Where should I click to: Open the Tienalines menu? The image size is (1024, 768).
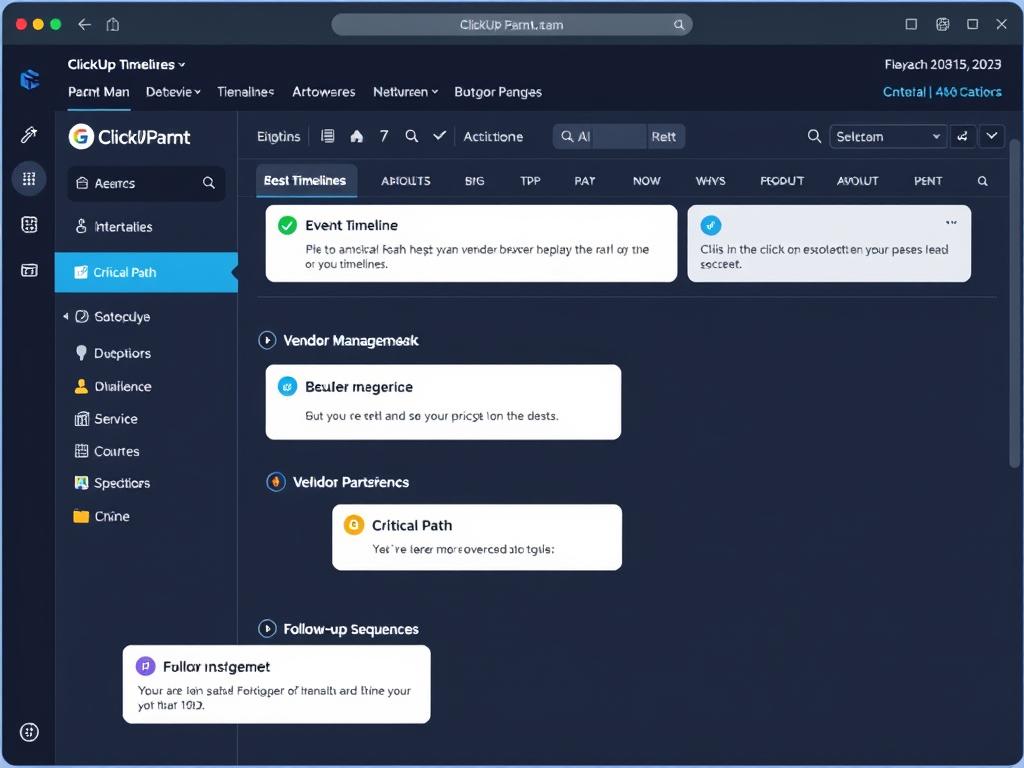pos(245,92)
